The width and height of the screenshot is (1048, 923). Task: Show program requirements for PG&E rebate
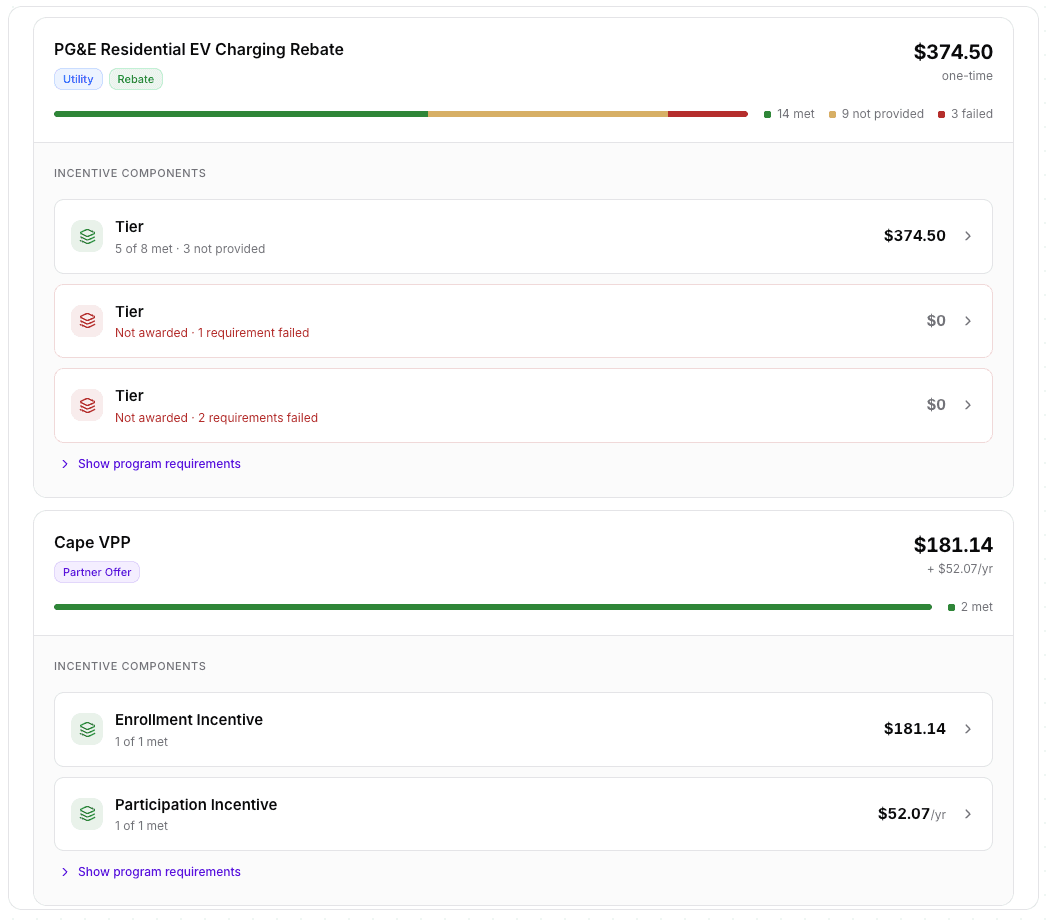pyautogui.click(x=151, y=464)
